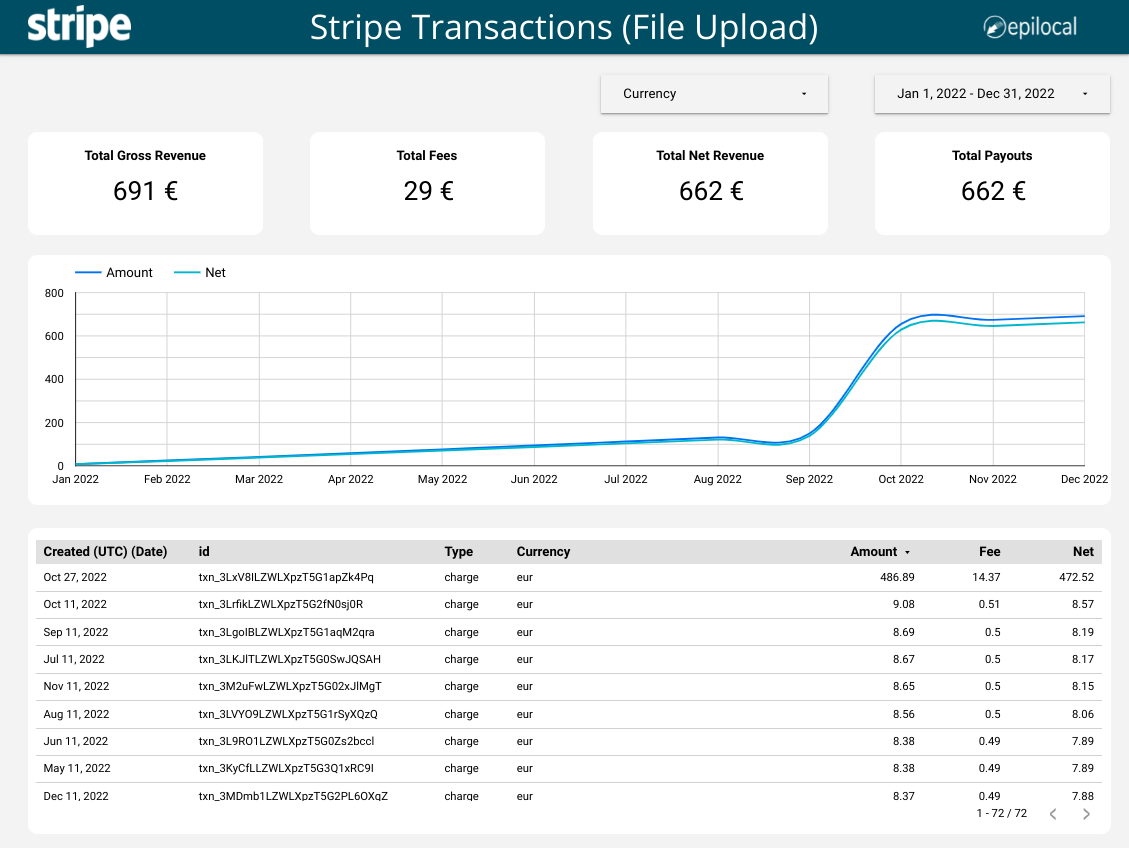Click the Total Fees scorecard
This screenshot has width=1129, height=848.
tap(427, 183)
